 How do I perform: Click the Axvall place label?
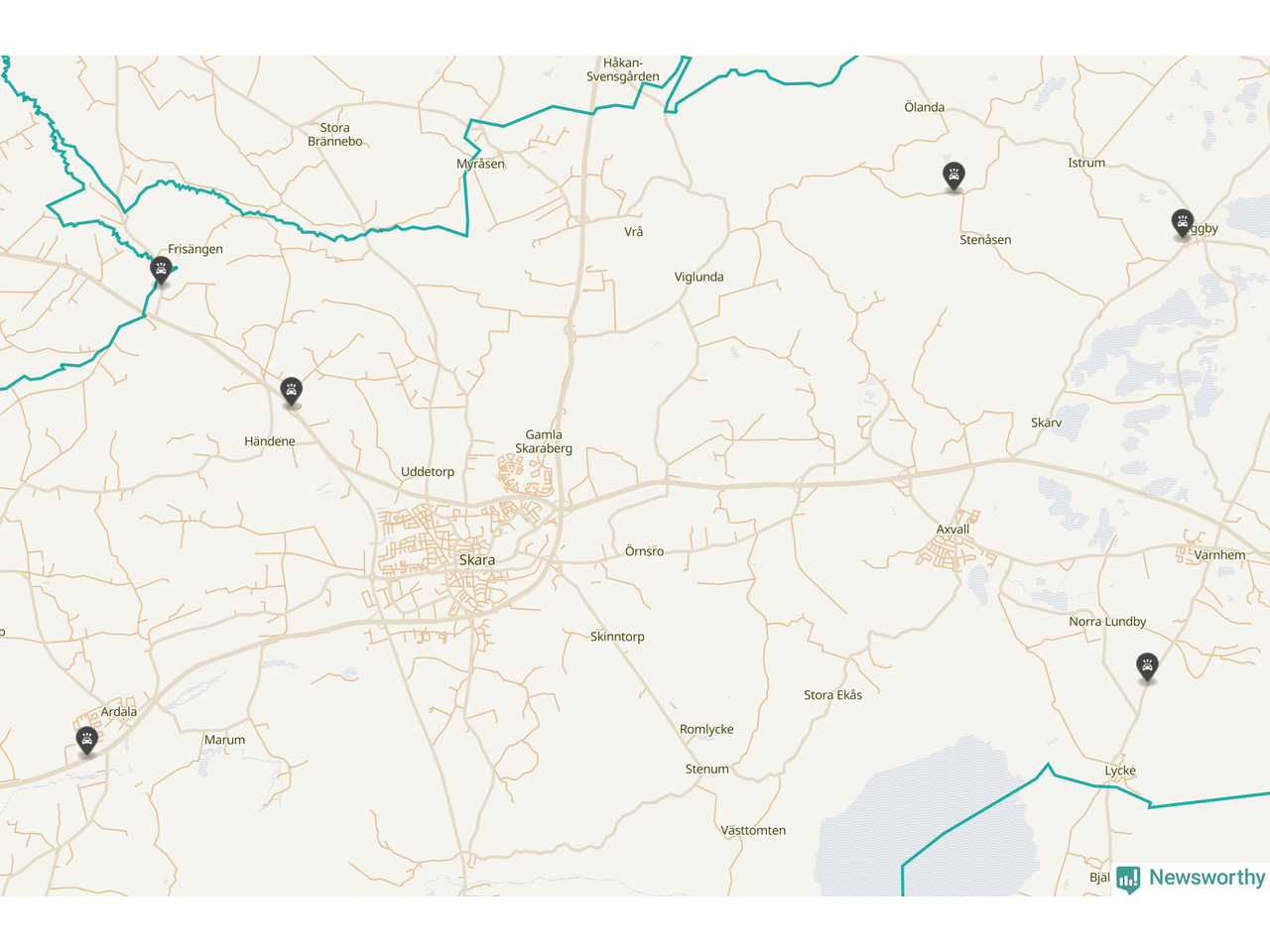[953, 530]
